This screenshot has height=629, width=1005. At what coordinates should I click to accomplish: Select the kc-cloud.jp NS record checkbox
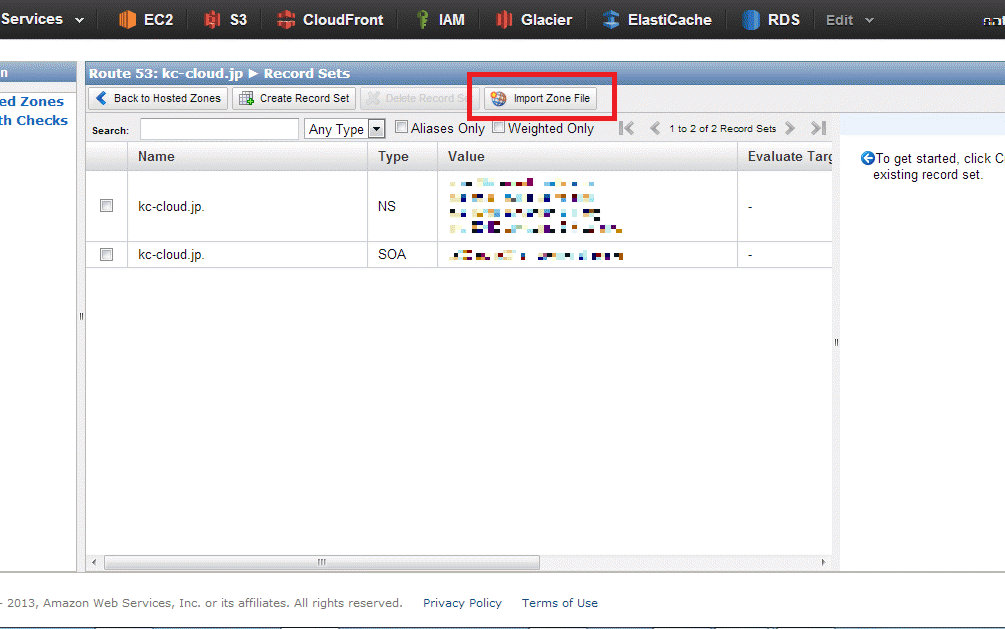[x=106, y=206]
